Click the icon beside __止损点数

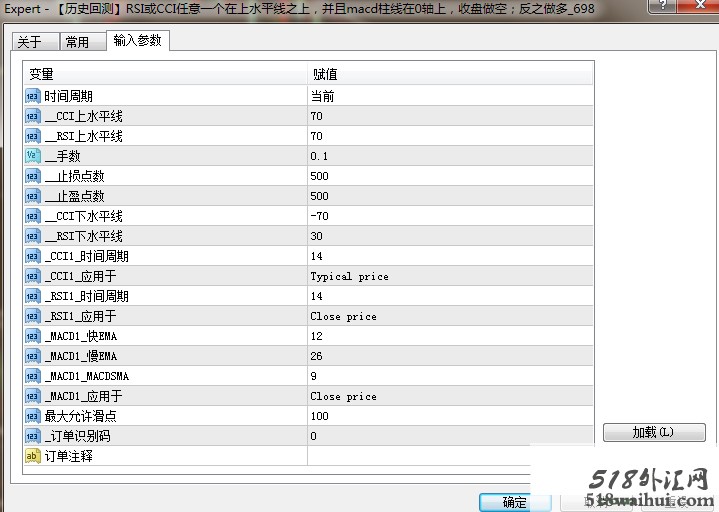(x=33, y=176)
